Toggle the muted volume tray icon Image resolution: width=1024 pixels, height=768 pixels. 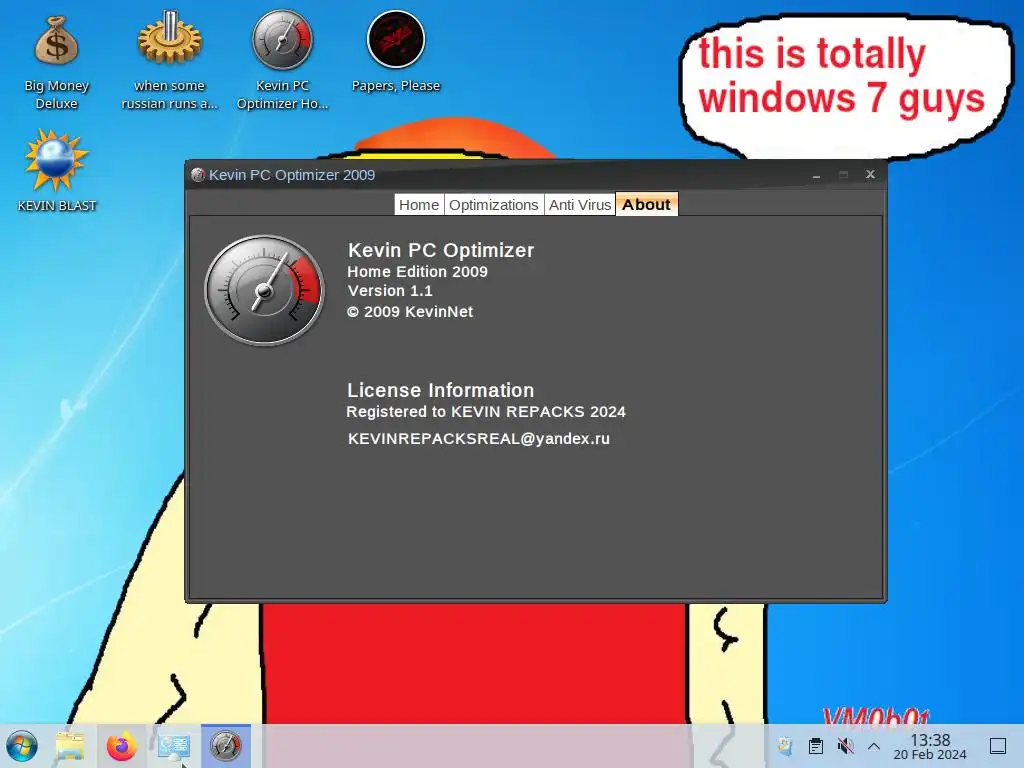[x=845, y=746]
